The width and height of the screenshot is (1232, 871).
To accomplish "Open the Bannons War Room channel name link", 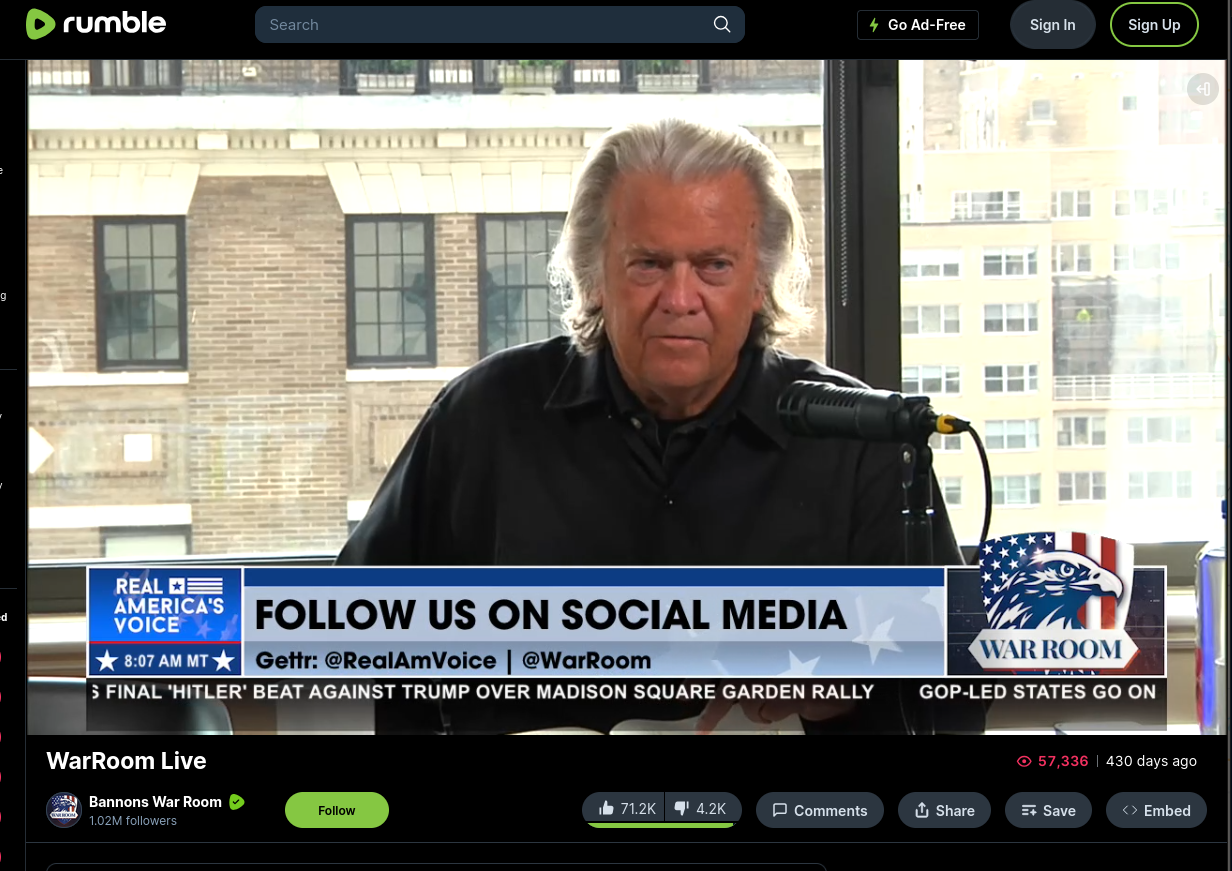I will coord(155,802).
